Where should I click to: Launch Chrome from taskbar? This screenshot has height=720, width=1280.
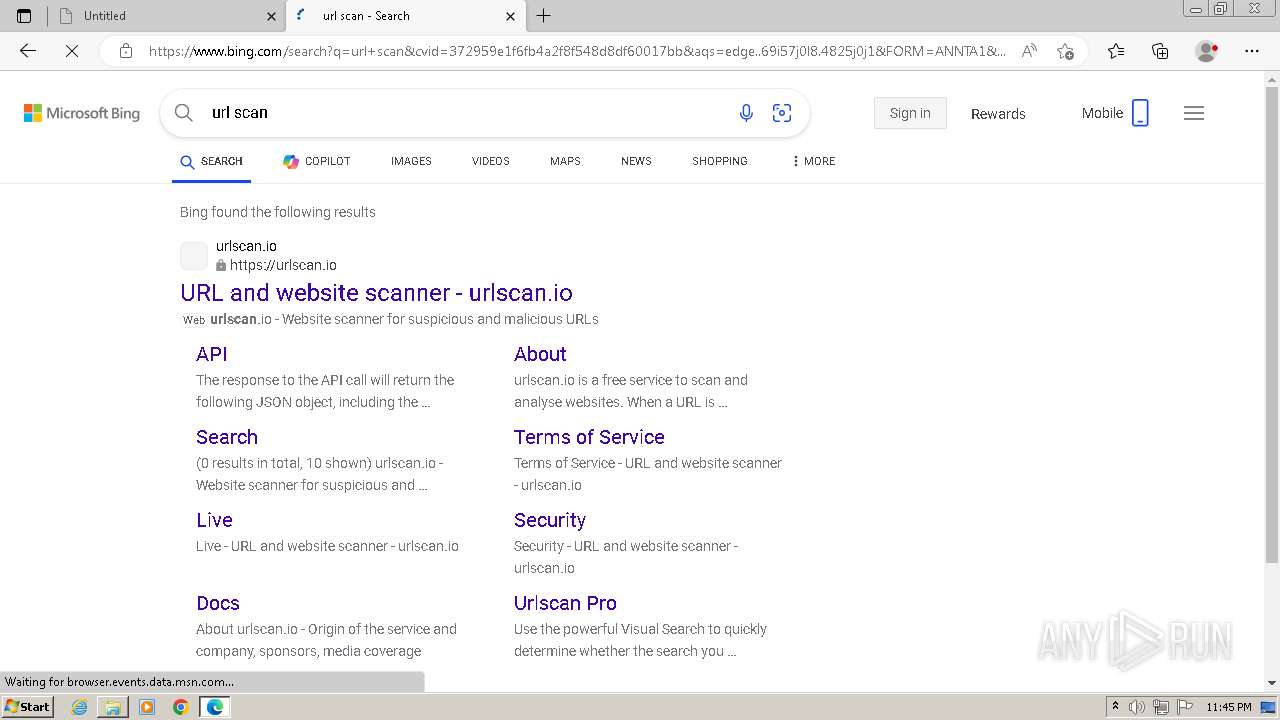[x=181, y=707]
